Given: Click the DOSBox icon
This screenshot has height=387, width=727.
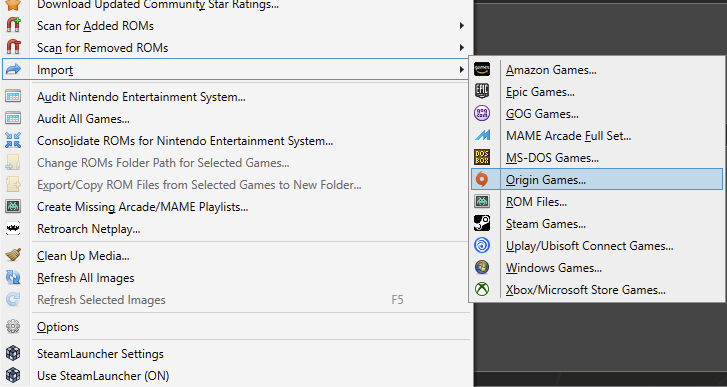Looking at the screenshot, I should (482, 158).
